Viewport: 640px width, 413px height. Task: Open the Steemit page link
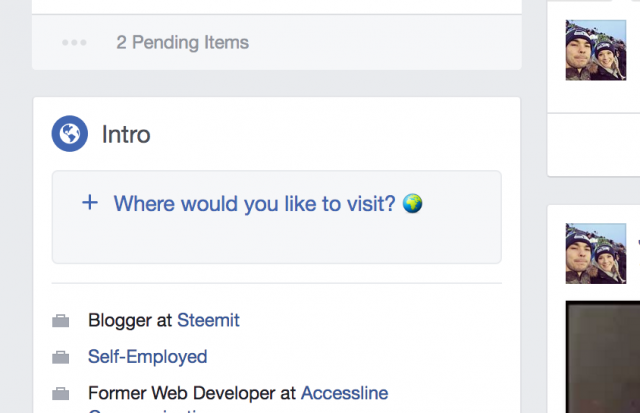point(208,320)
